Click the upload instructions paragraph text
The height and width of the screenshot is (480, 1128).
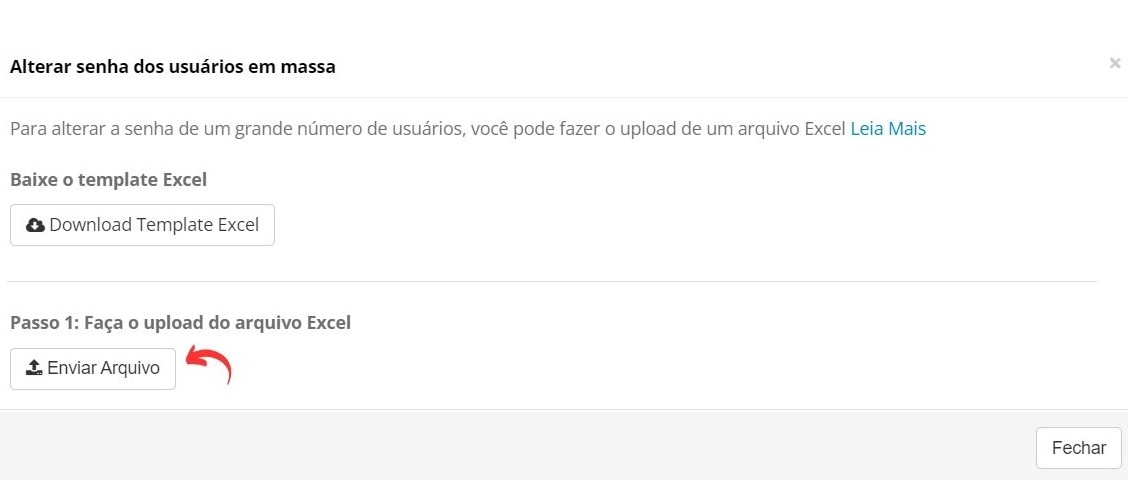429,130
